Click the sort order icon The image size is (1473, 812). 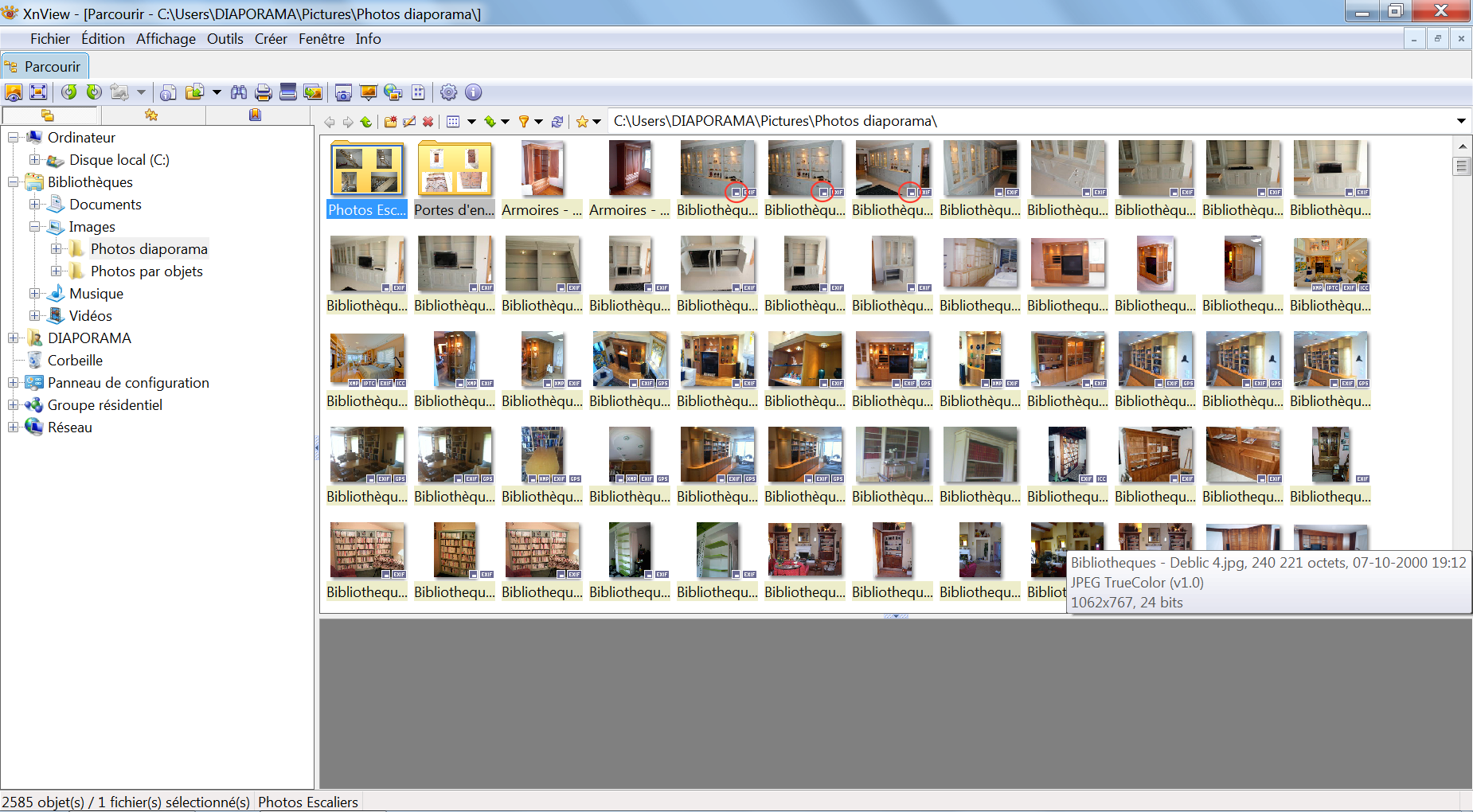[x=490, y=122]
